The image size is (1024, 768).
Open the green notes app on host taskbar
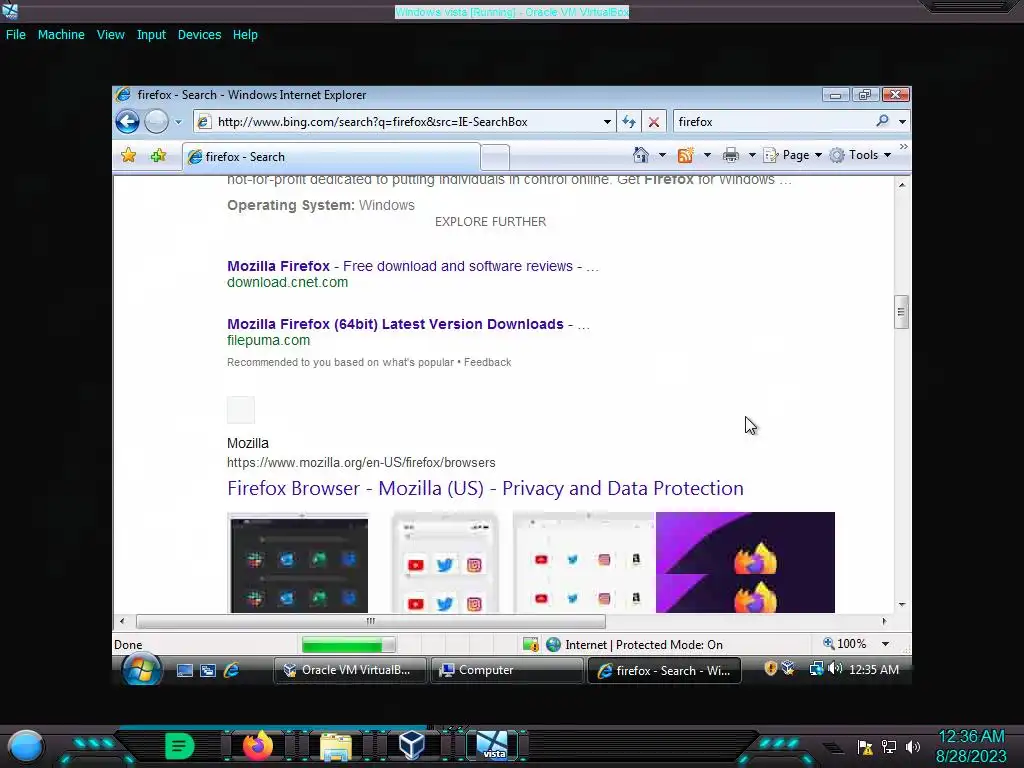[179, 746]
